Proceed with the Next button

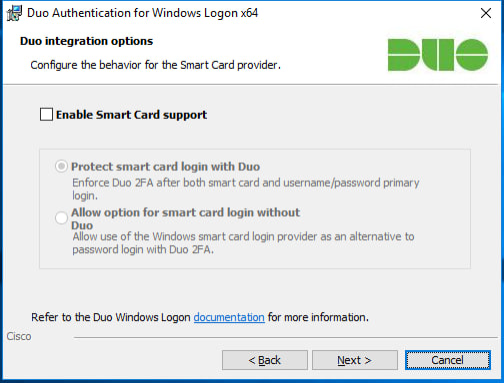[x=355, y=360]
